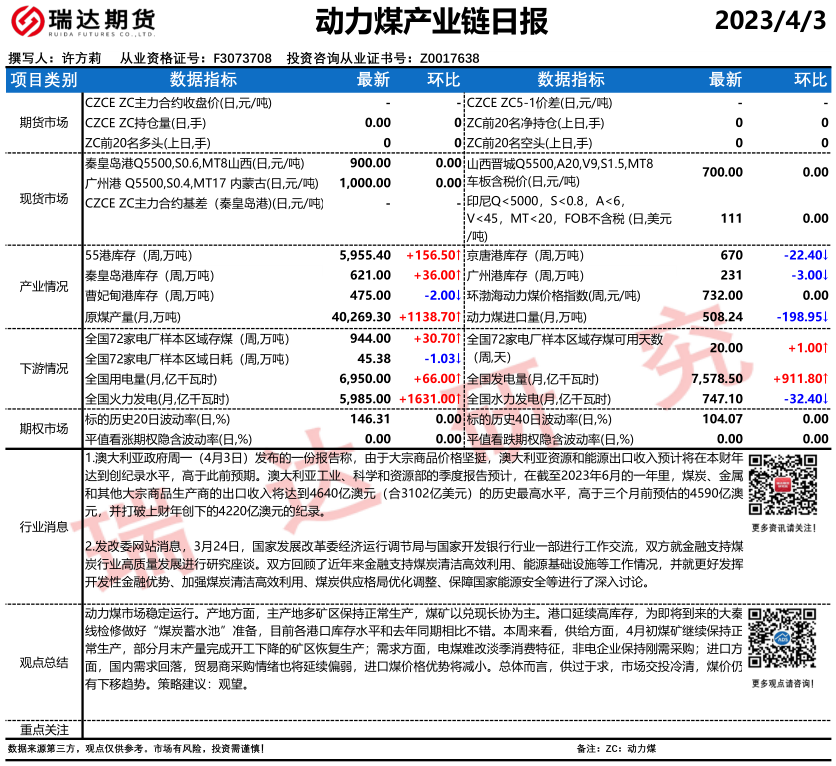Image resolution: width=836 pixels, height=766 pixels.
Task: Click the report date 2023/4/3
Action: pos(771,20)
